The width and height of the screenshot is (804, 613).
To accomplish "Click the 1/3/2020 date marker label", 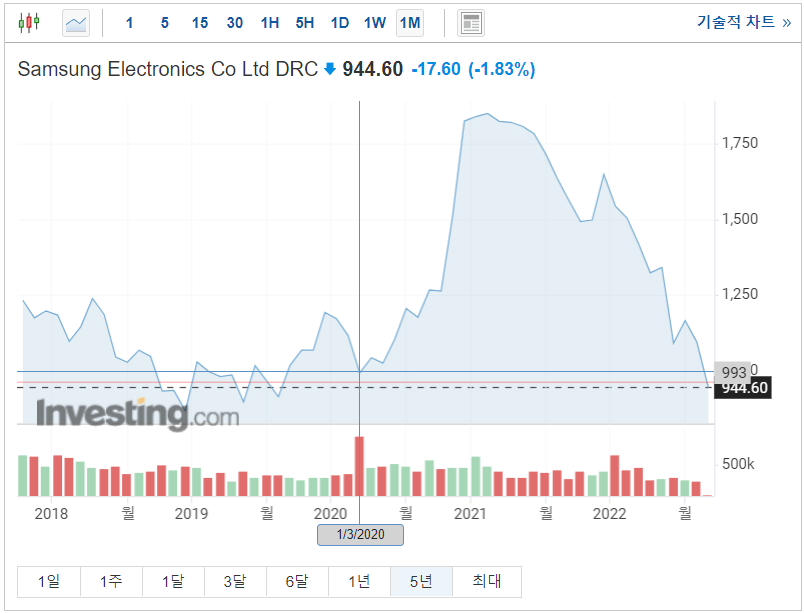I will 360,535.
